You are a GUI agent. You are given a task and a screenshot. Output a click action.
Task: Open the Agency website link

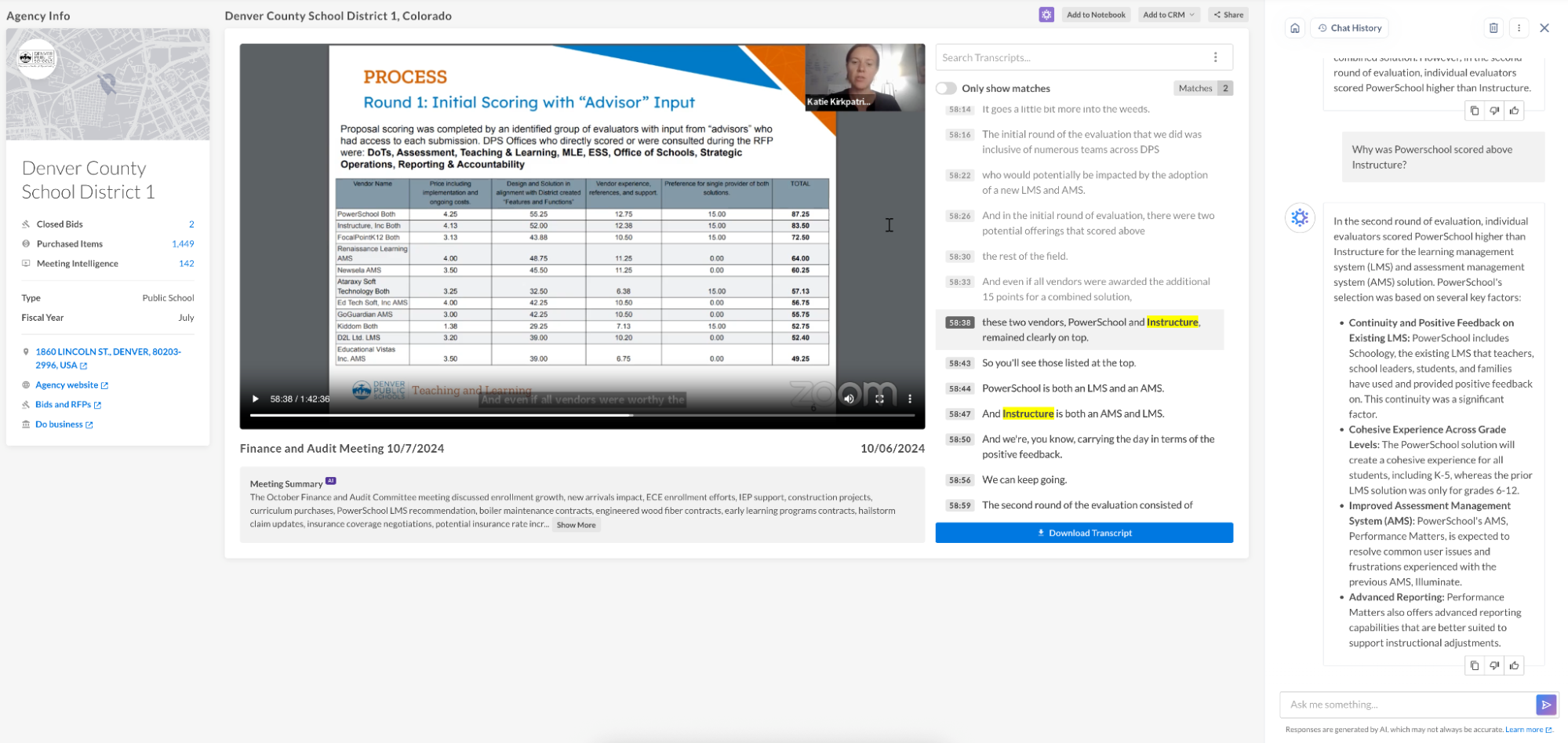coord(67,385)
